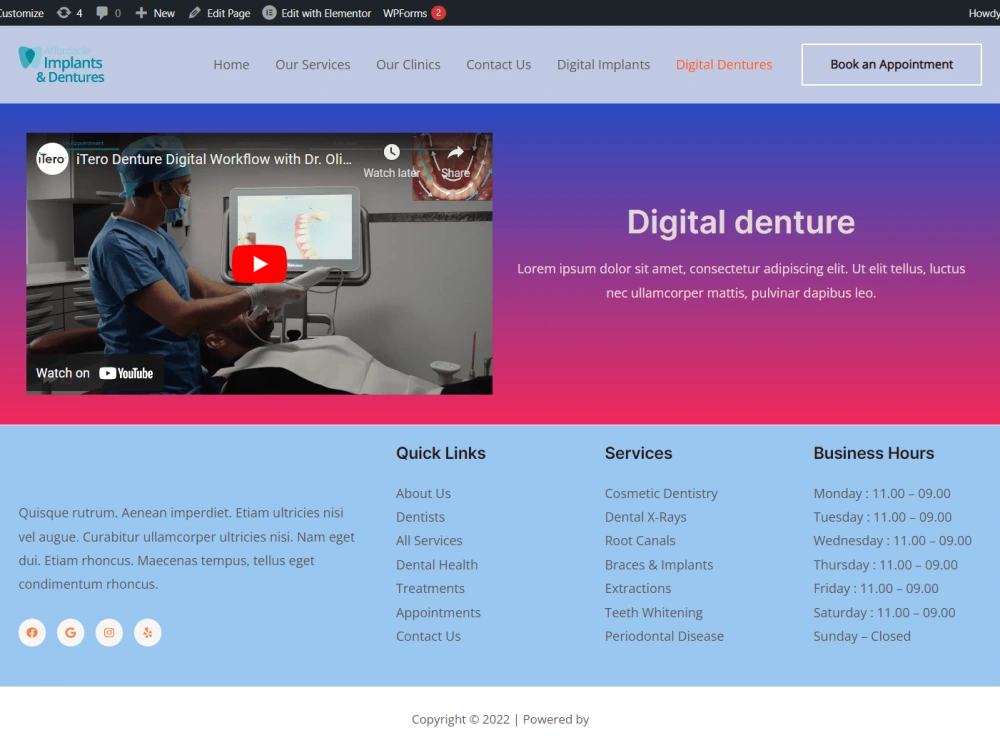Open the Contact Us nav menu item
1000x750 pixels.
click(499, 64)
